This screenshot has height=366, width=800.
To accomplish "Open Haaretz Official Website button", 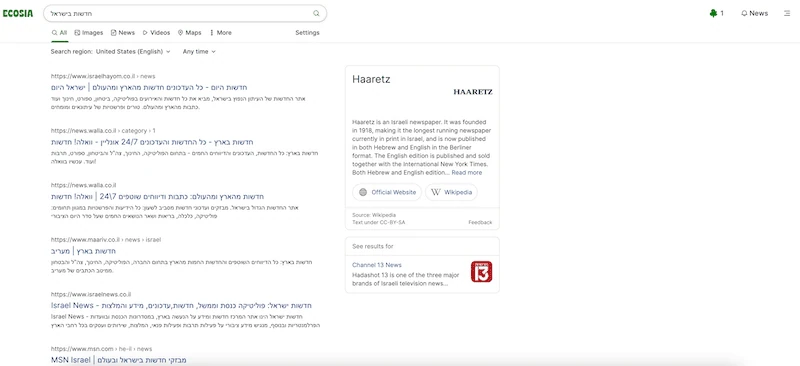I will coord(387,192).
